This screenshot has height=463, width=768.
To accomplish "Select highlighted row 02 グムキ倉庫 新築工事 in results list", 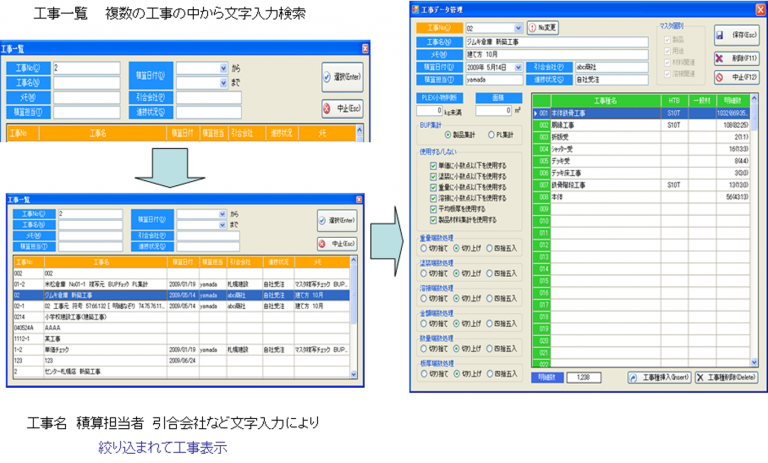I will tap(181, 295).
